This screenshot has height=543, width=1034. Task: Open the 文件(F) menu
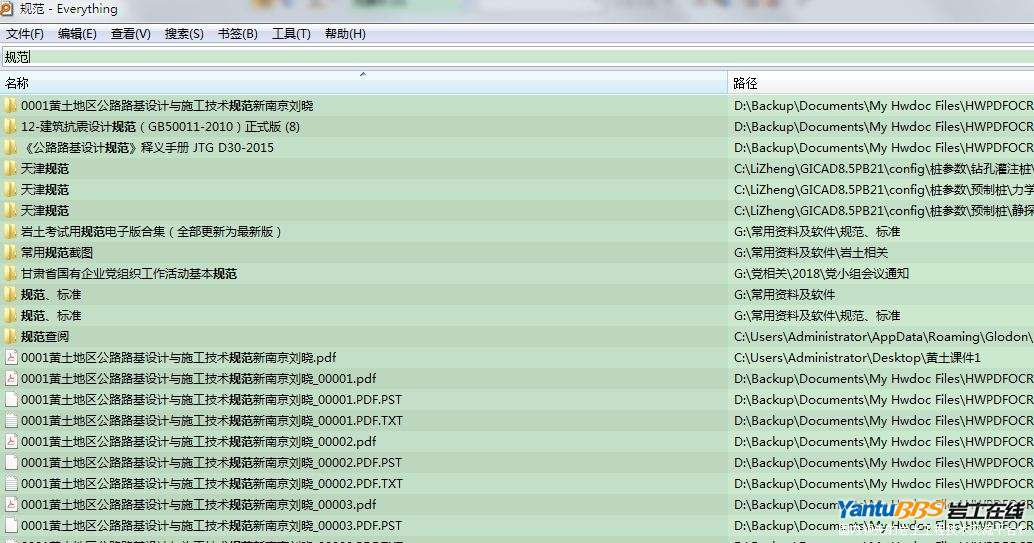coord(25,34)
